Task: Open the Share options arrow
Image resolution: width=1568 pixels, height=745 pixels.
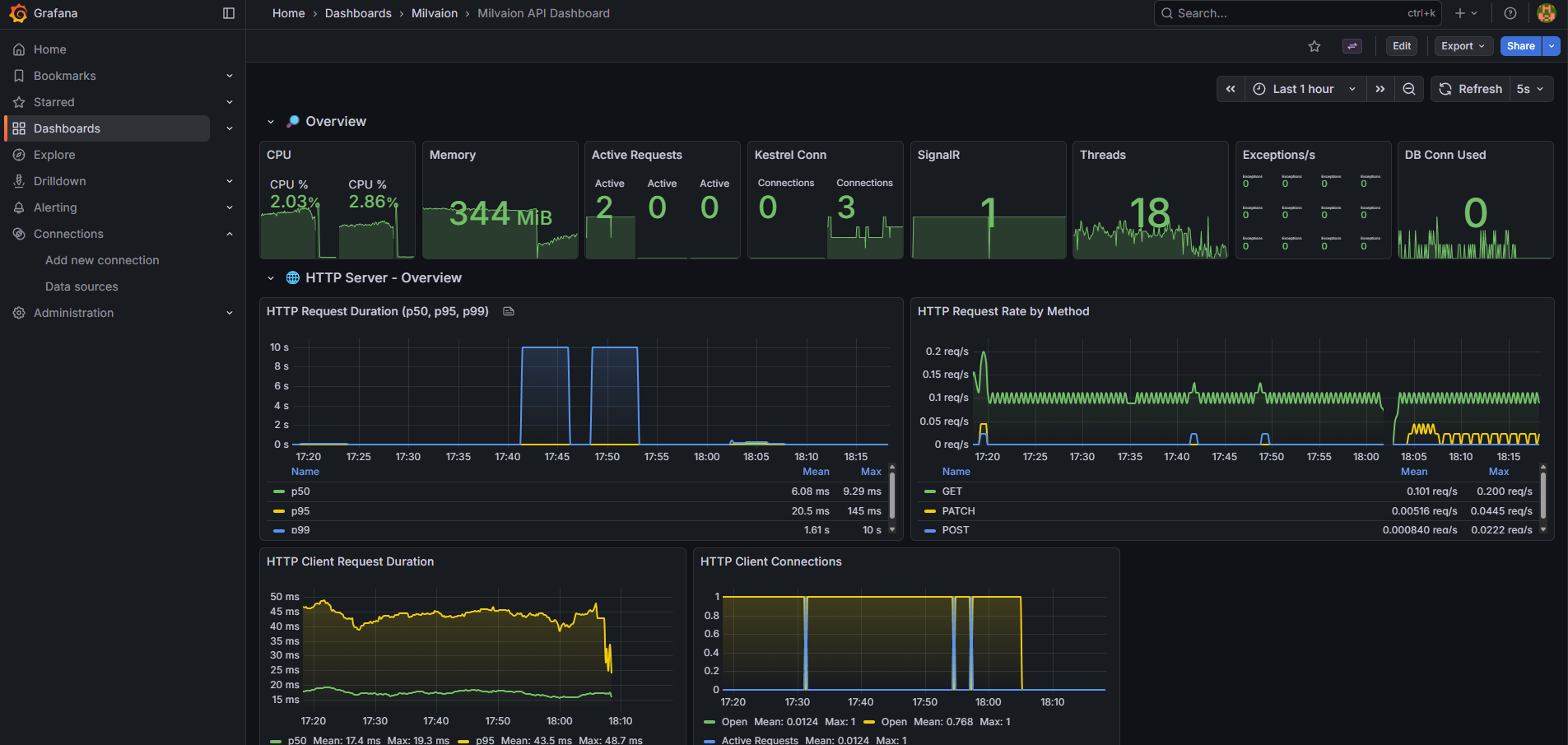Action: point(1552,46)
